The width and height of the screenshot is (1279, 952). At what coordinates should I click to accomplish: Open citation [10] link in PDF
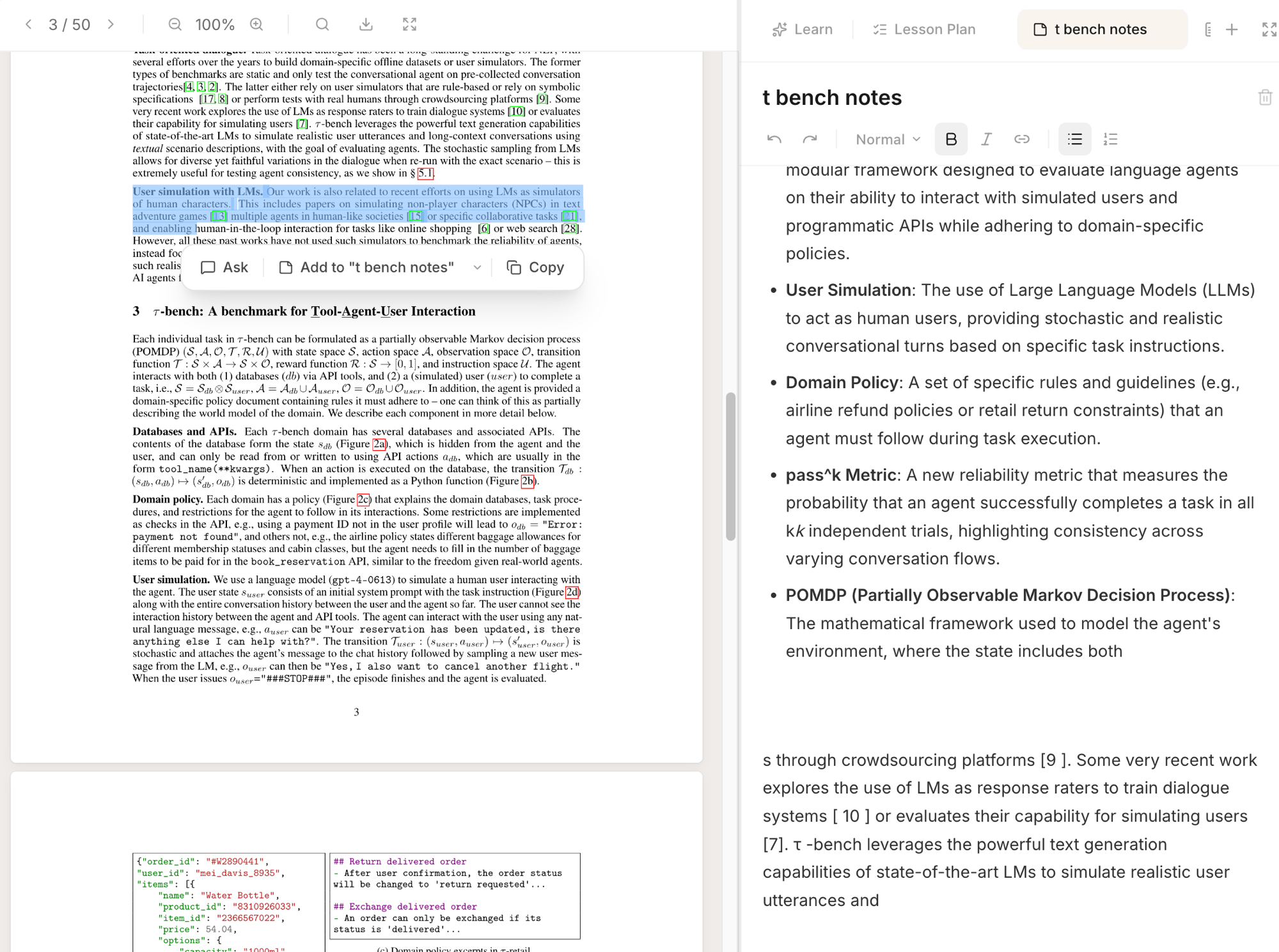pos(517,111)
